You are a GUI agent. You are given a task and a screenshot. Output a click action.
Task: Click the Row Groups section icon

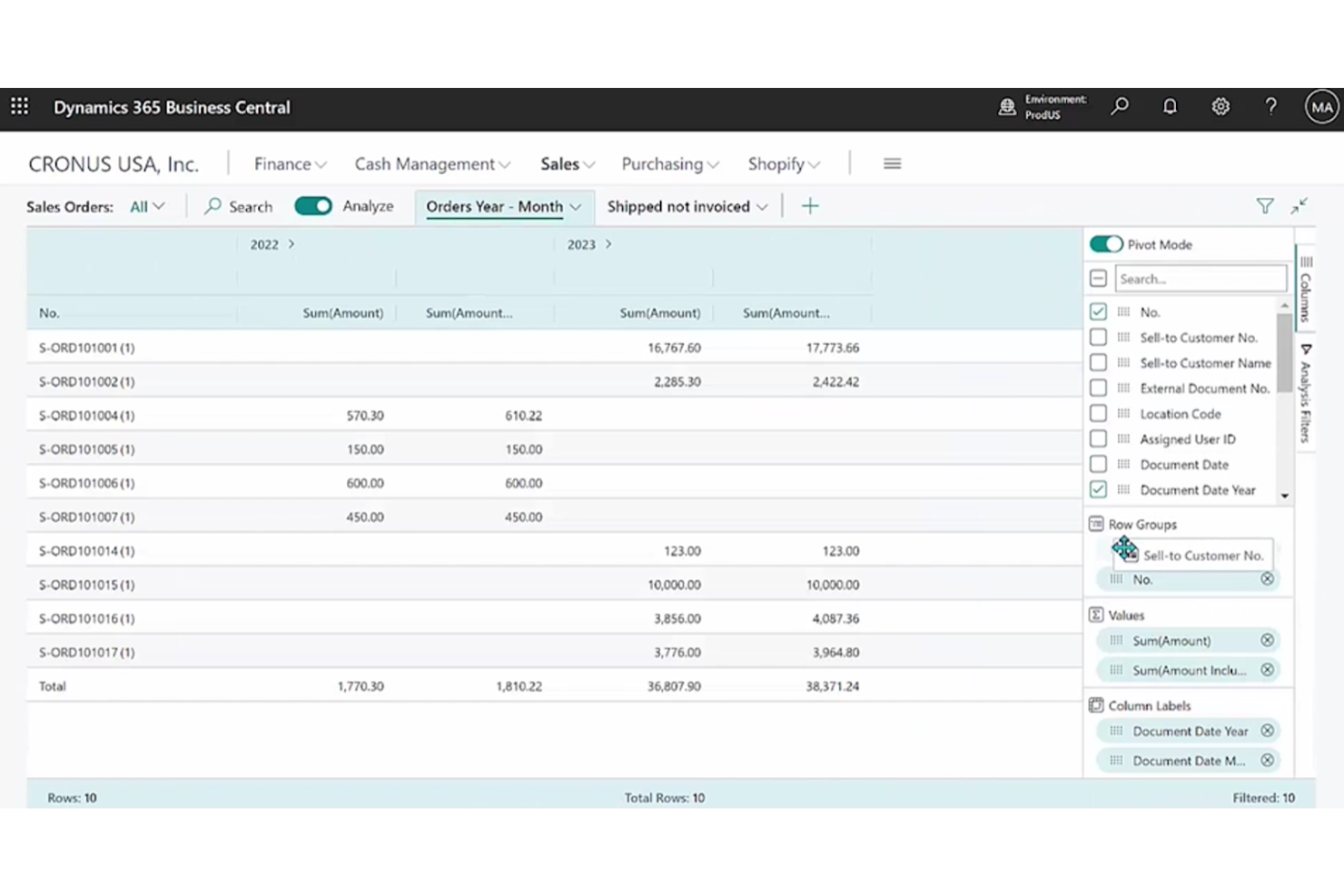pos(1096,524)
